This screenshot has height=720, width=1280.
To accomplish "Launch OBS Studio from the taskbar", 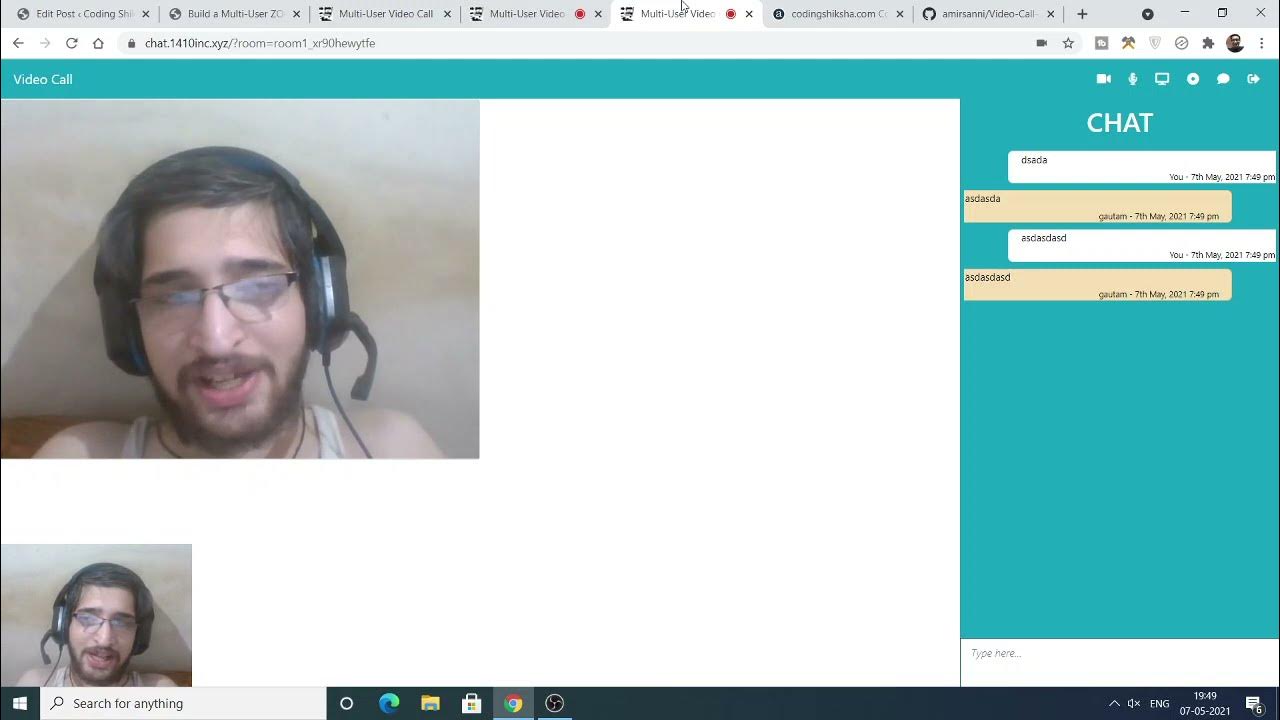I will click(555, 703).
